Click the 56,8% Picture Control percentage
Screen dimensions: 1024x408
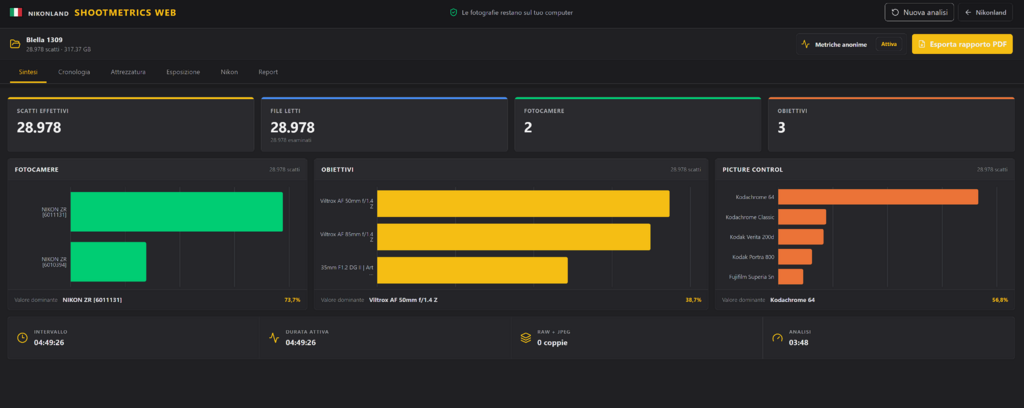(x=1000, y=300)
